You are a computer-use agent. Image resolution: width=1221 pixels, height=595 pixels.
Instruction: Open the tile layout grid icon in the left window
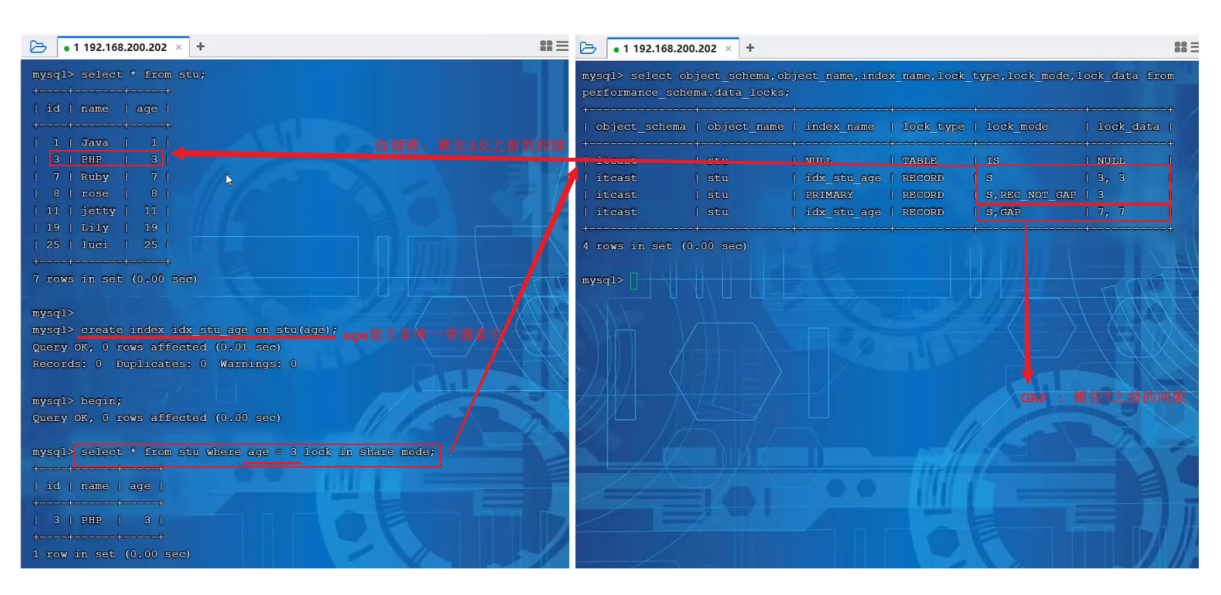click(546, 46)
